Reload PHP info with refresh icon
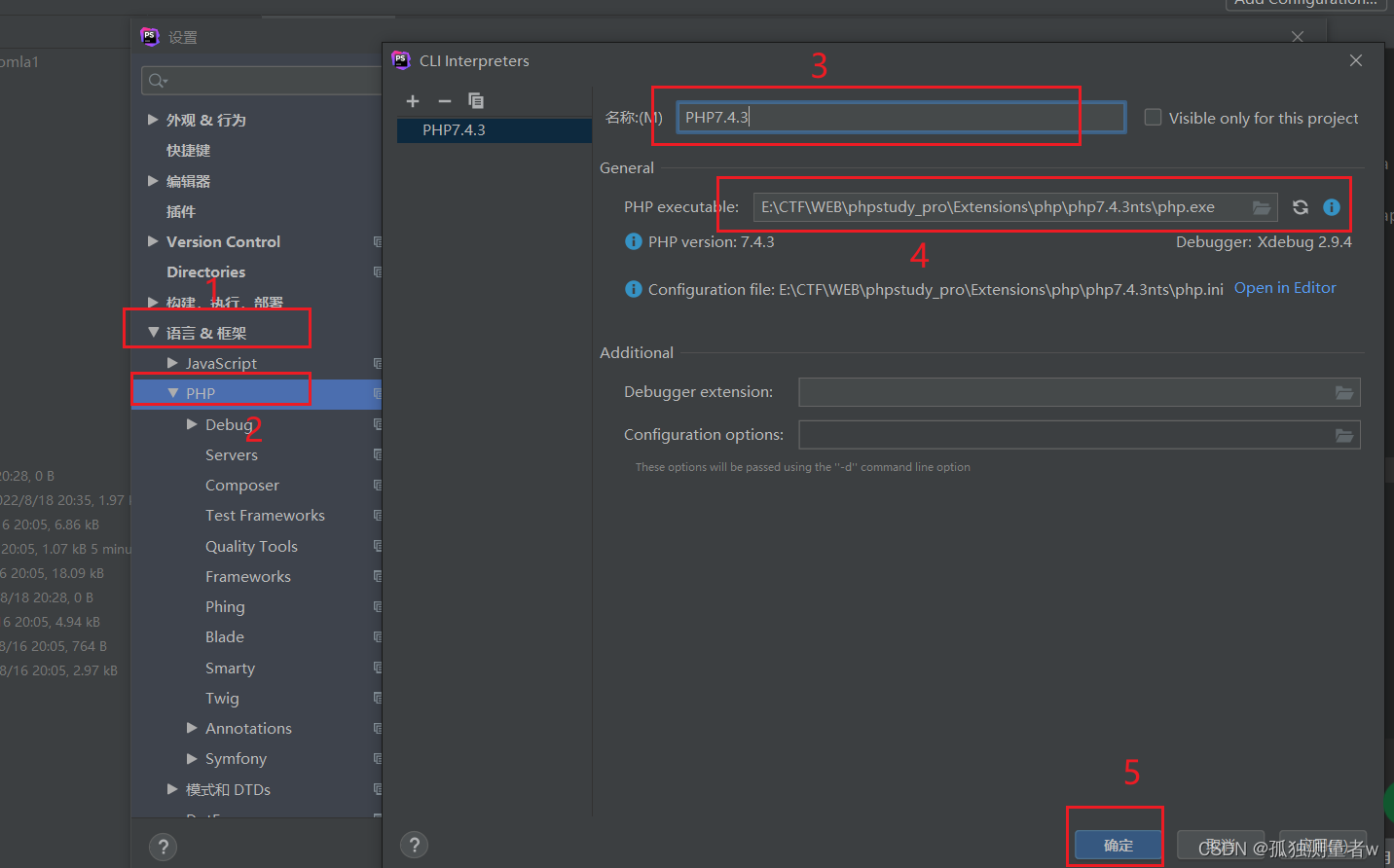The width and height of the screenshot is (1394, 868). click(x=1301, y=207)
